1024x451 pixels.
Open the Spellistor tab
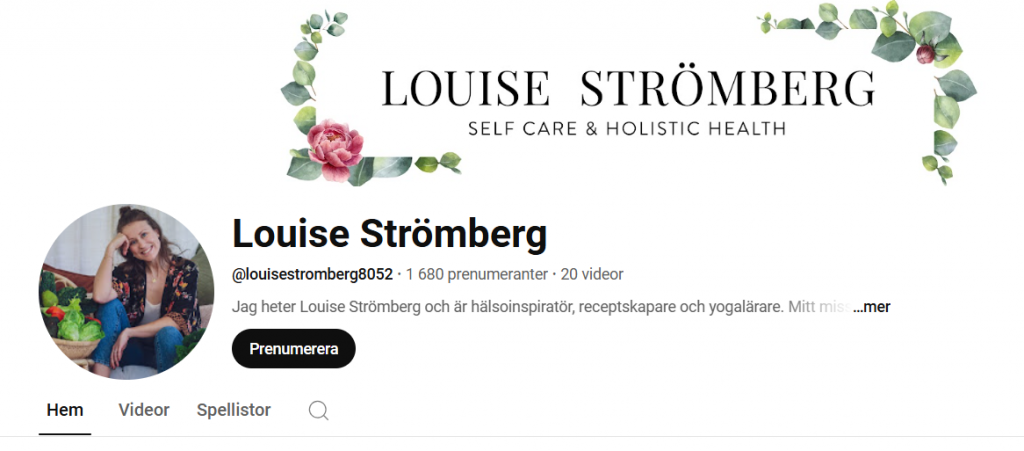coord(234,410)
